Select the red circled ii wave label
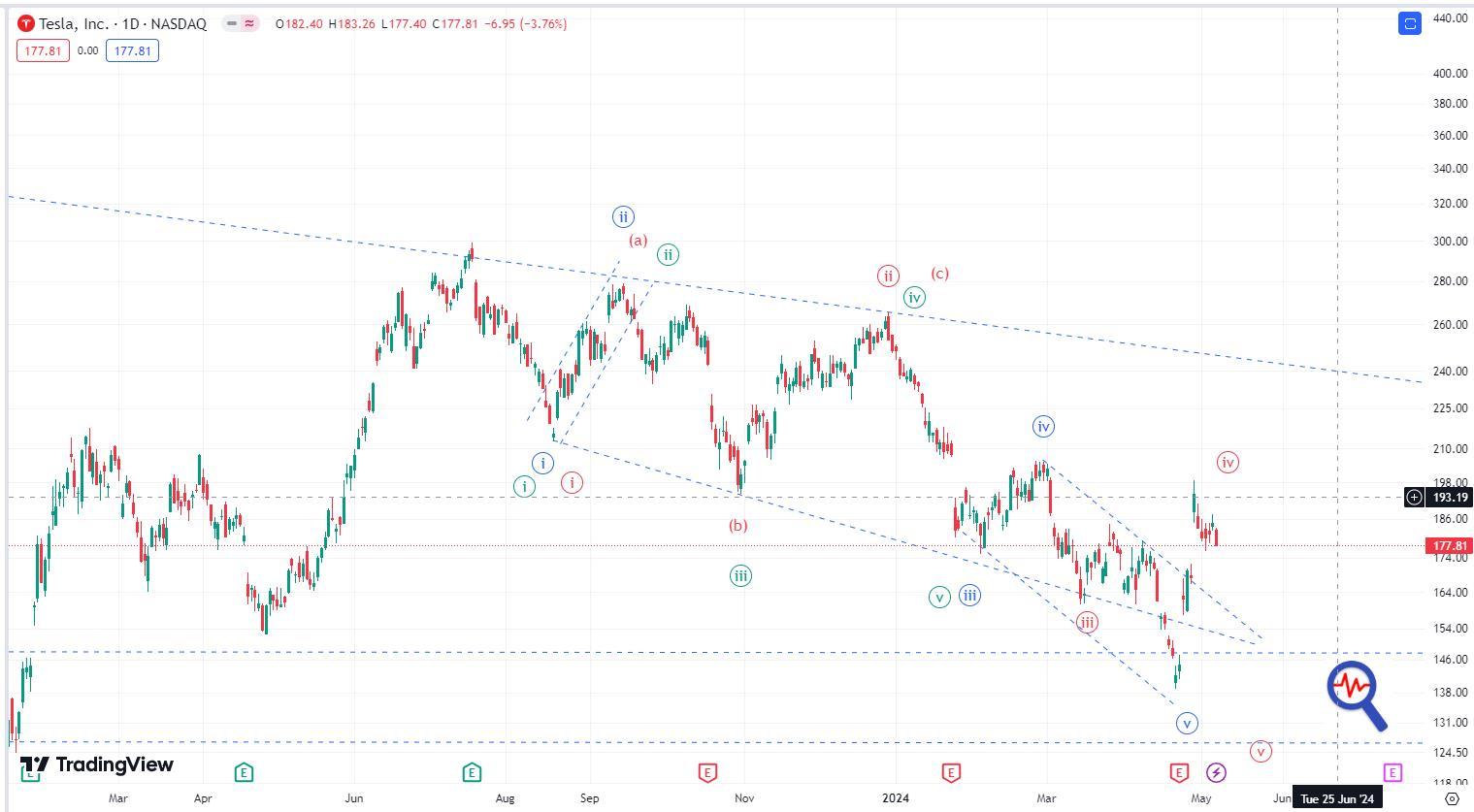 (888, 276)
